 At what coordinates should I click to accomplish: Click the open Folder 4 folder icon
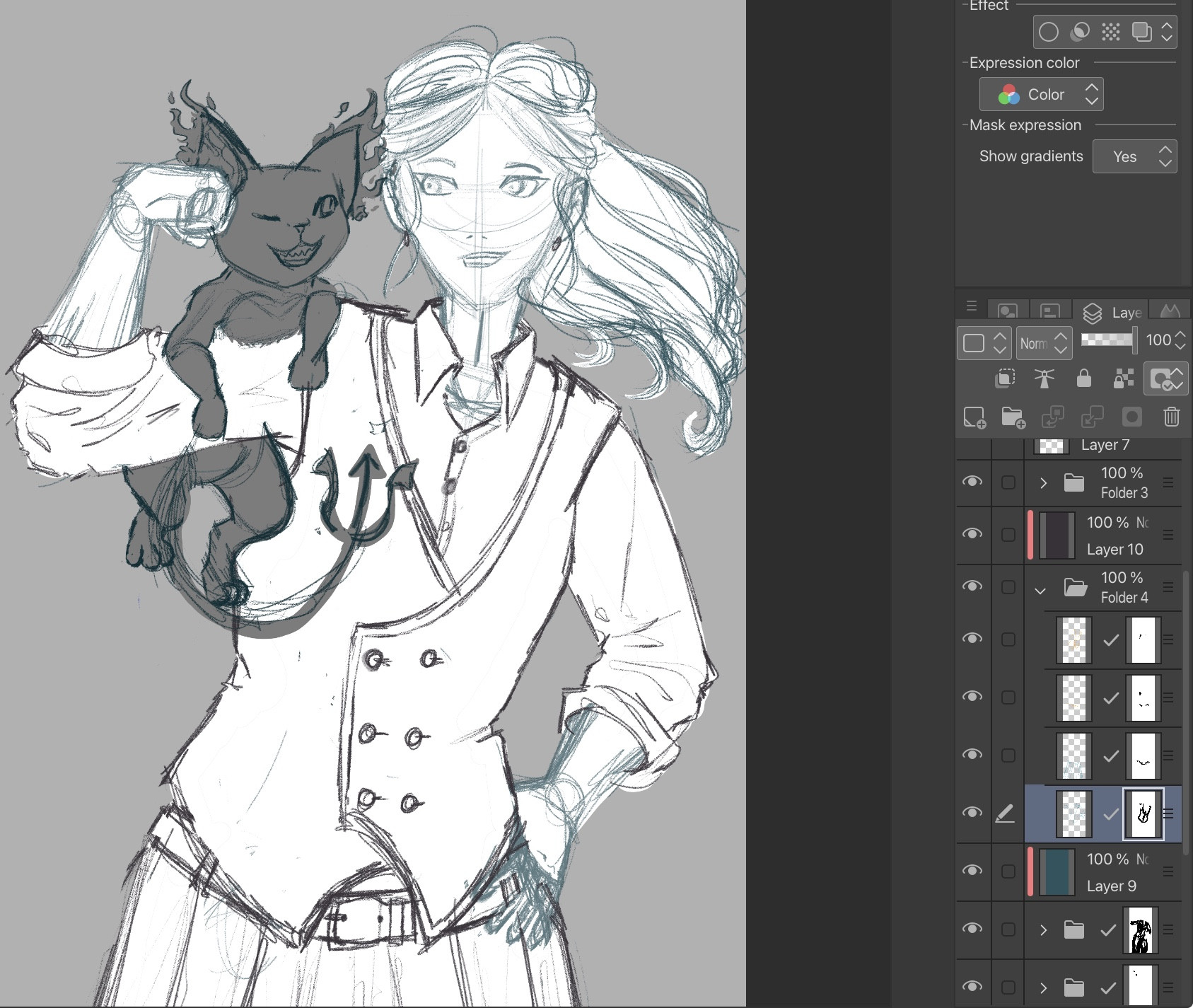[x=1076, y=588]
